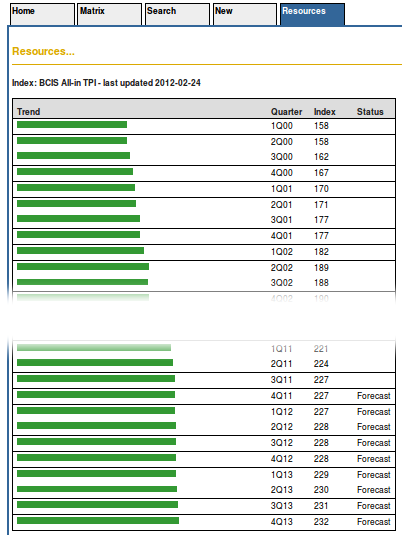Click the Forecast status for 4Q11

374,396
